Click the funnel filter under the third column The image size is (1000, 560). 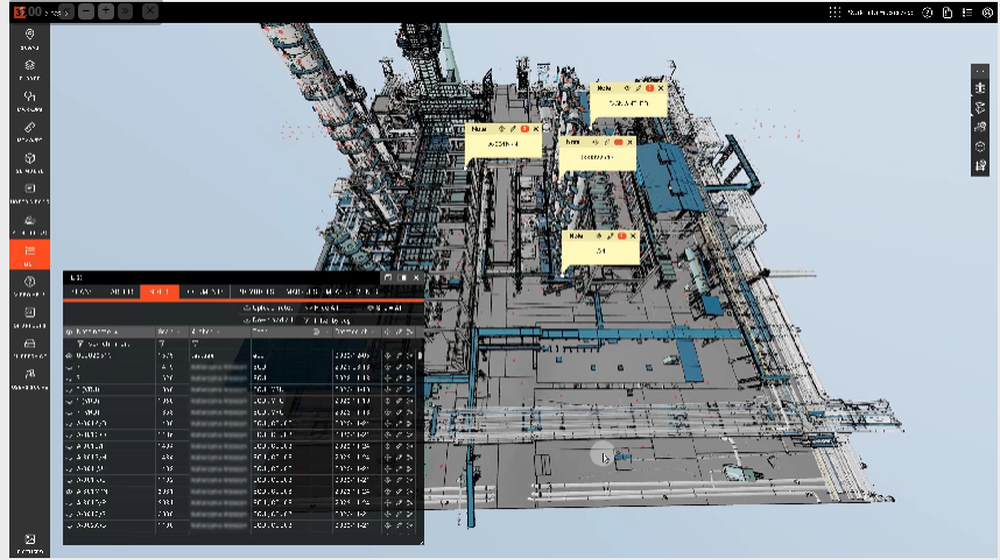(195, 344)
